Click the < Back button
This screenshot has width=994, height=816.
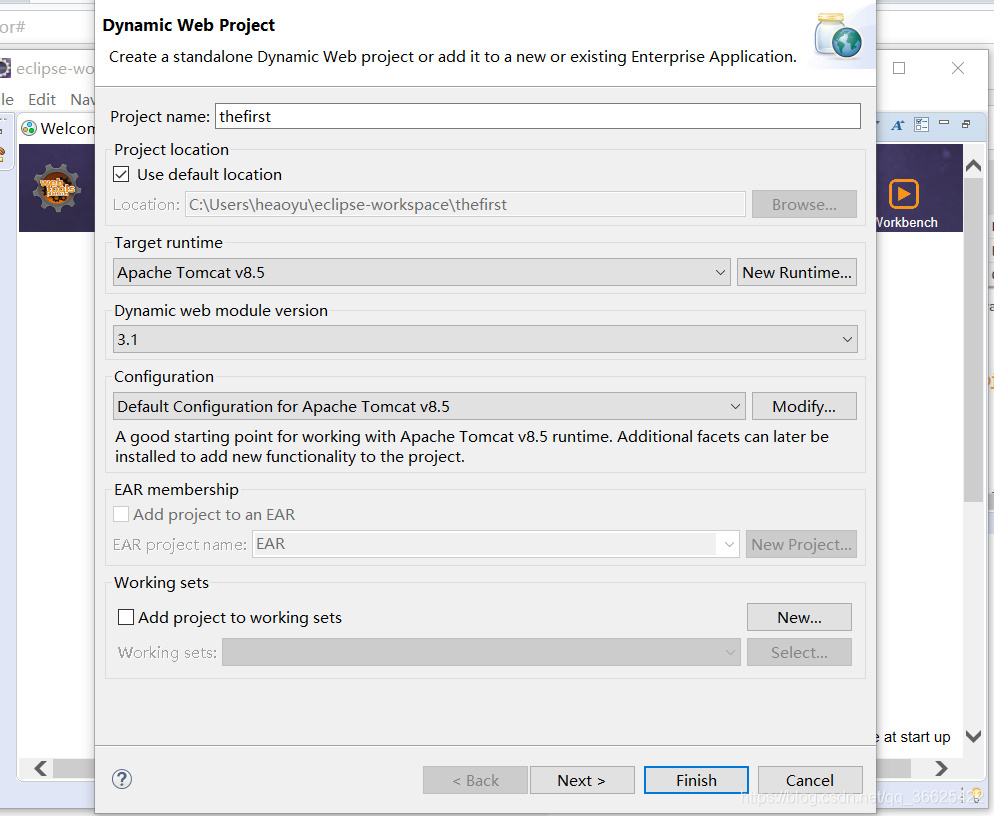[475, 780]
